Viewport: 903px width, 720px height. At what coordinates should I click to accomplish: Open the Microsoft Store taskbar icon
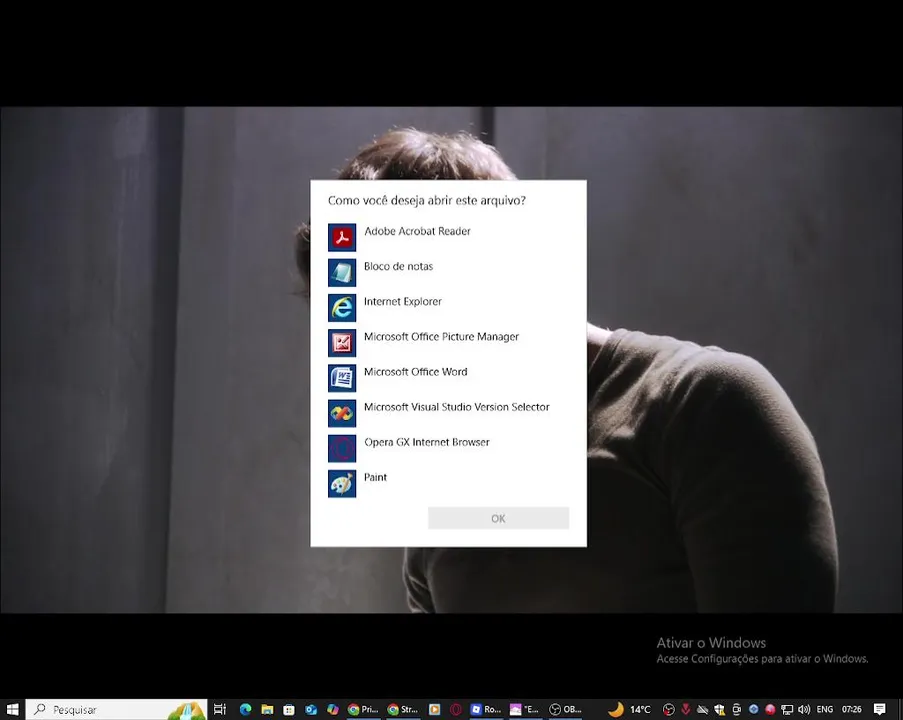(289, 710)
